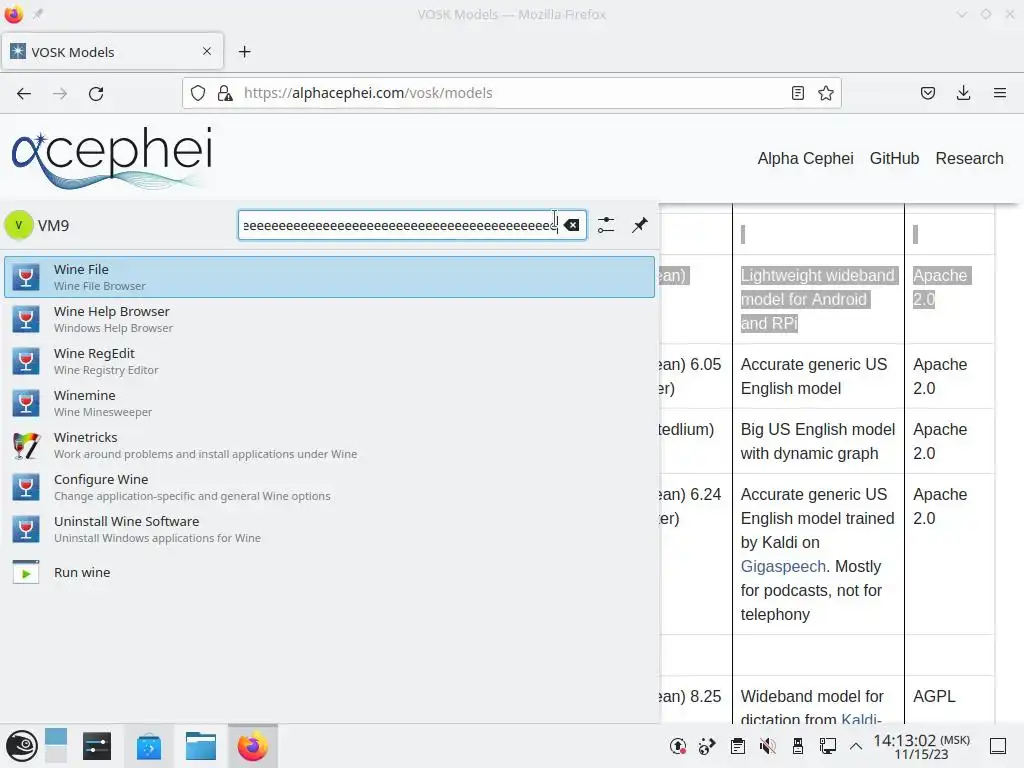View site security lock information

coord(225,93)
